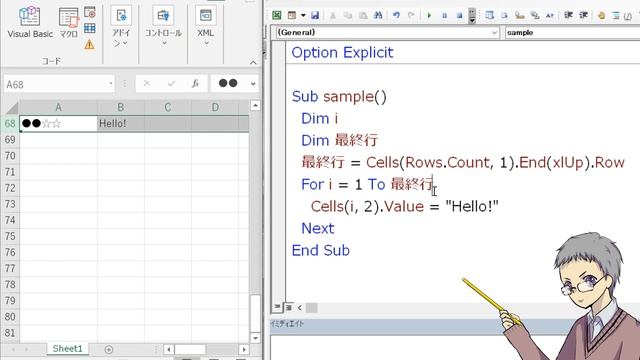The height and width of the screenshot is (360, 640).
Task: Switch to Full Module View toggle button
Action: (288, 307)
